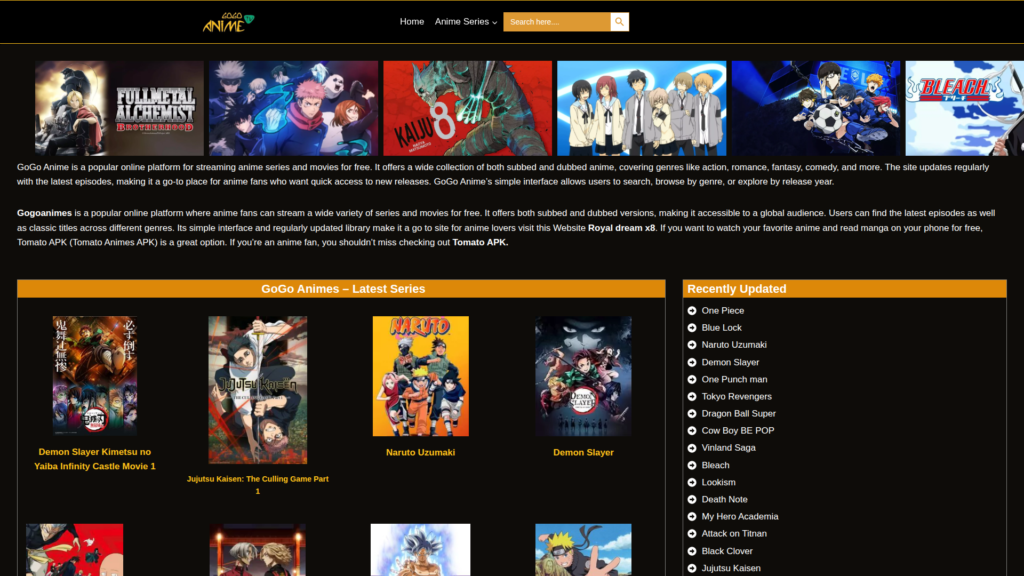Open the Home menu item
Viewport: 1024px width, 576px height.
click(412, 22)
